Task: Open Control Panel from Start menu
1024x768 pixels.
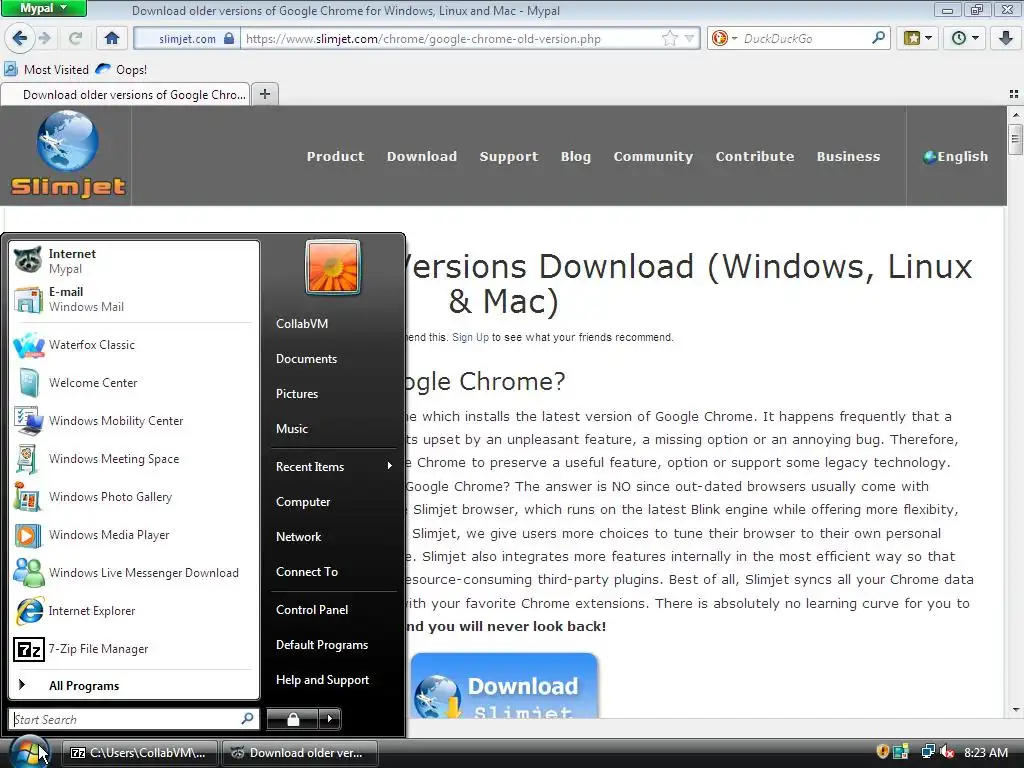Action: [x=333, y=609]
